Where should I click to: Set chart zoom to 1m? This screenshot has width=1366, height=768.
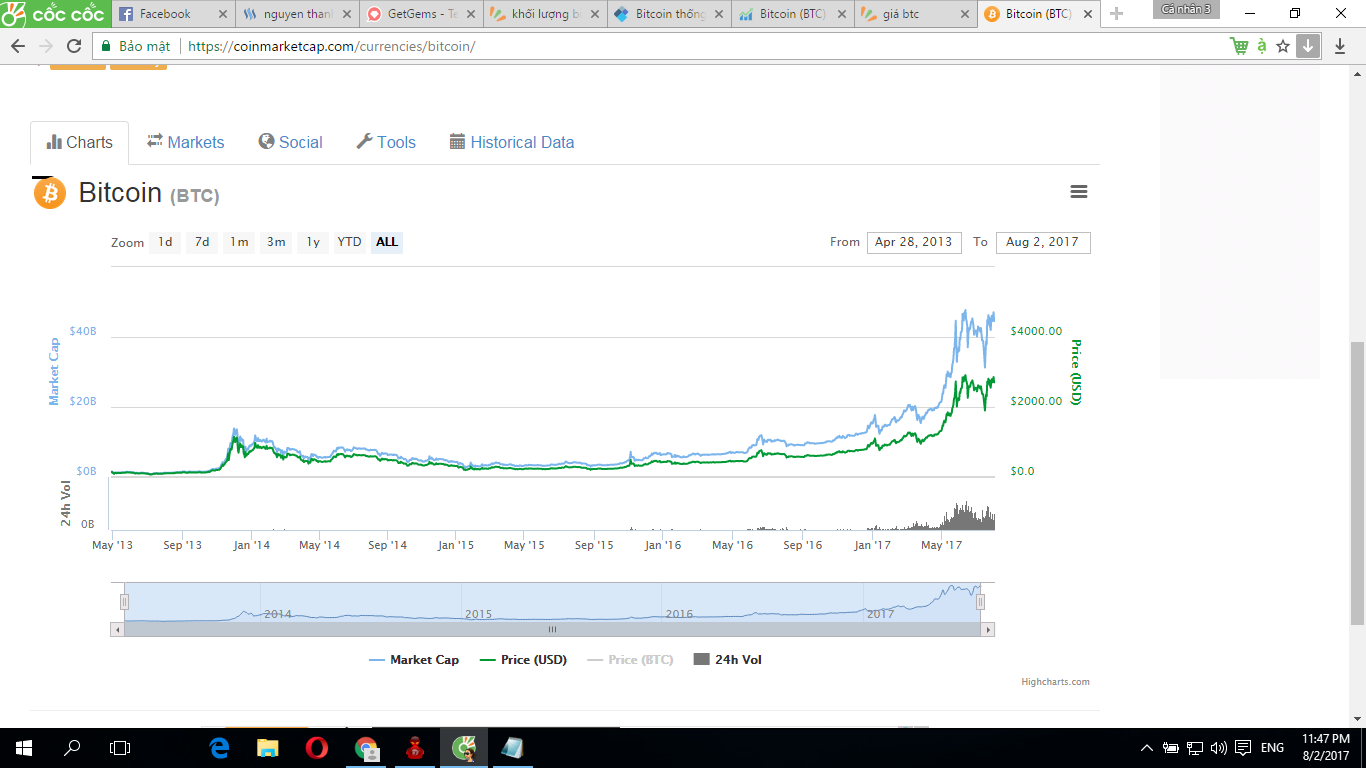tap(239, 242)
